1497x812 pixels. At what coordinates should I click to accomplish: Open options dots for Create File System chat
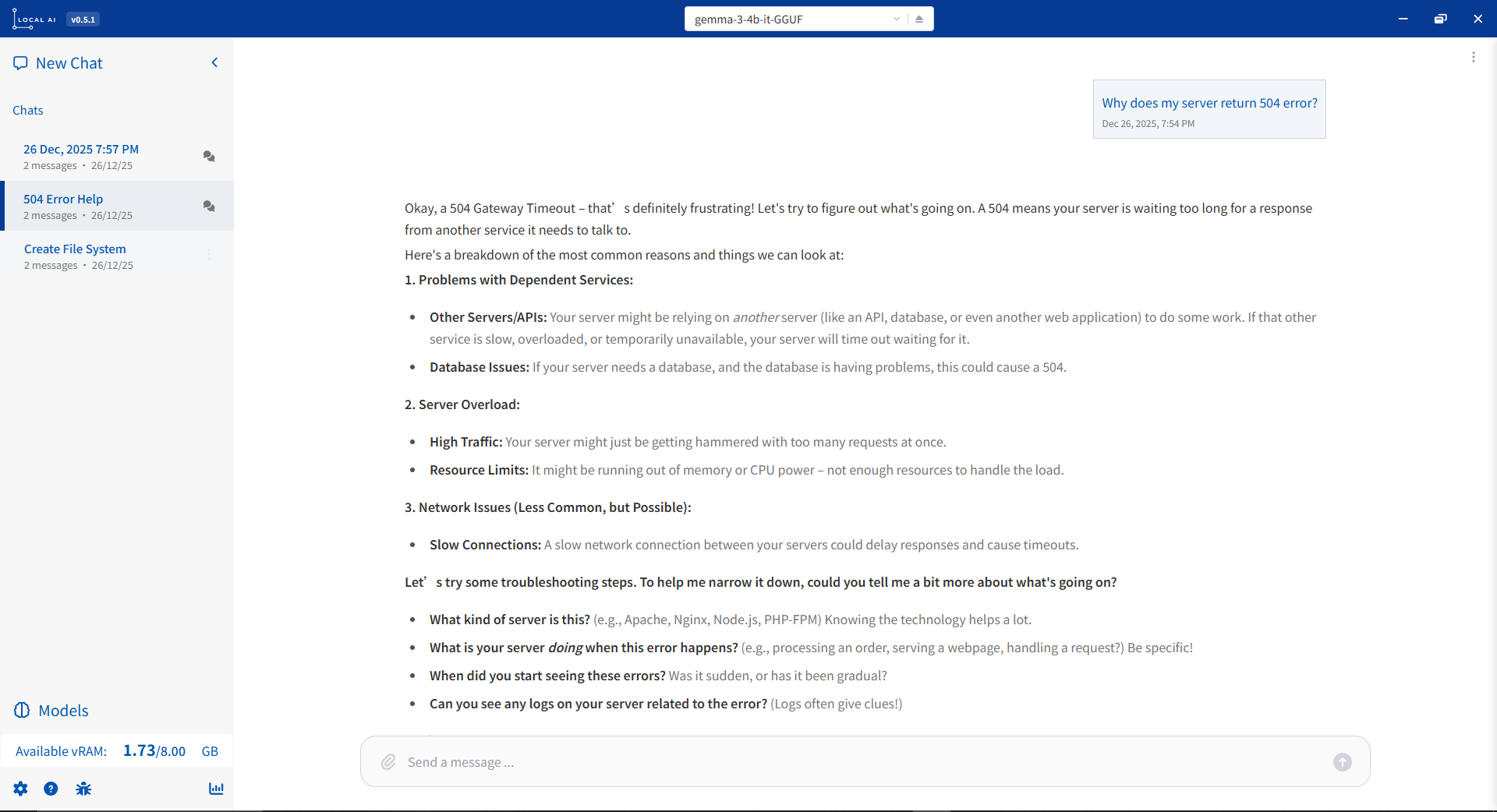tap(209, 255)
